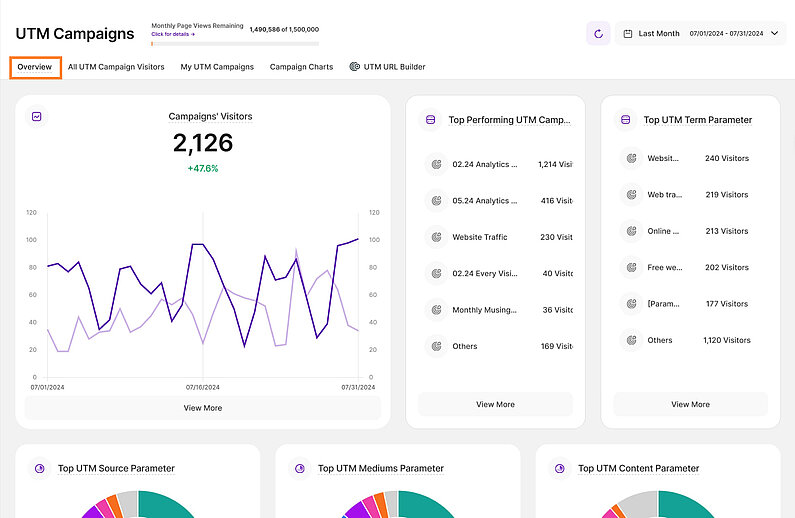This screenshot has width=795, height=518.
Task: Click the chart icon on Campaigns' Visitors card
Action: pyautogui.click(x=37, y=116)
